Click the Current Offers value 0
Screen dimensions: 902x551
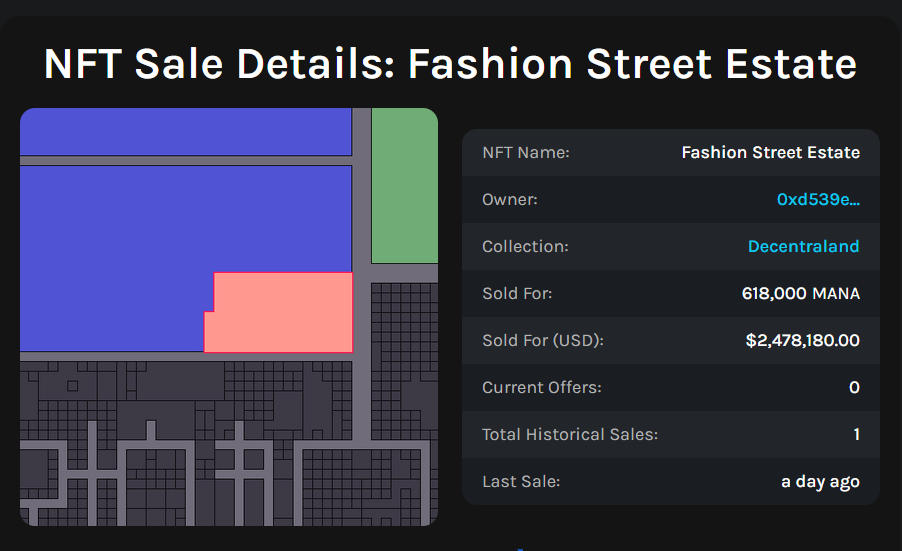pyautogui.click(x=854, y=388)
